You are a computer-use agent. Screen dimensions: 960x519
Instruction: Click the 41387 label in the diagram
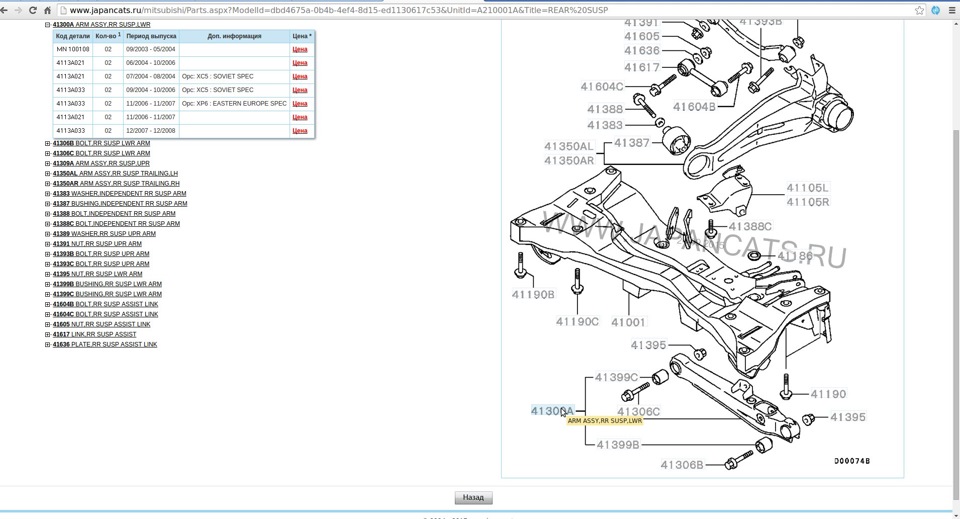(632, 143)
